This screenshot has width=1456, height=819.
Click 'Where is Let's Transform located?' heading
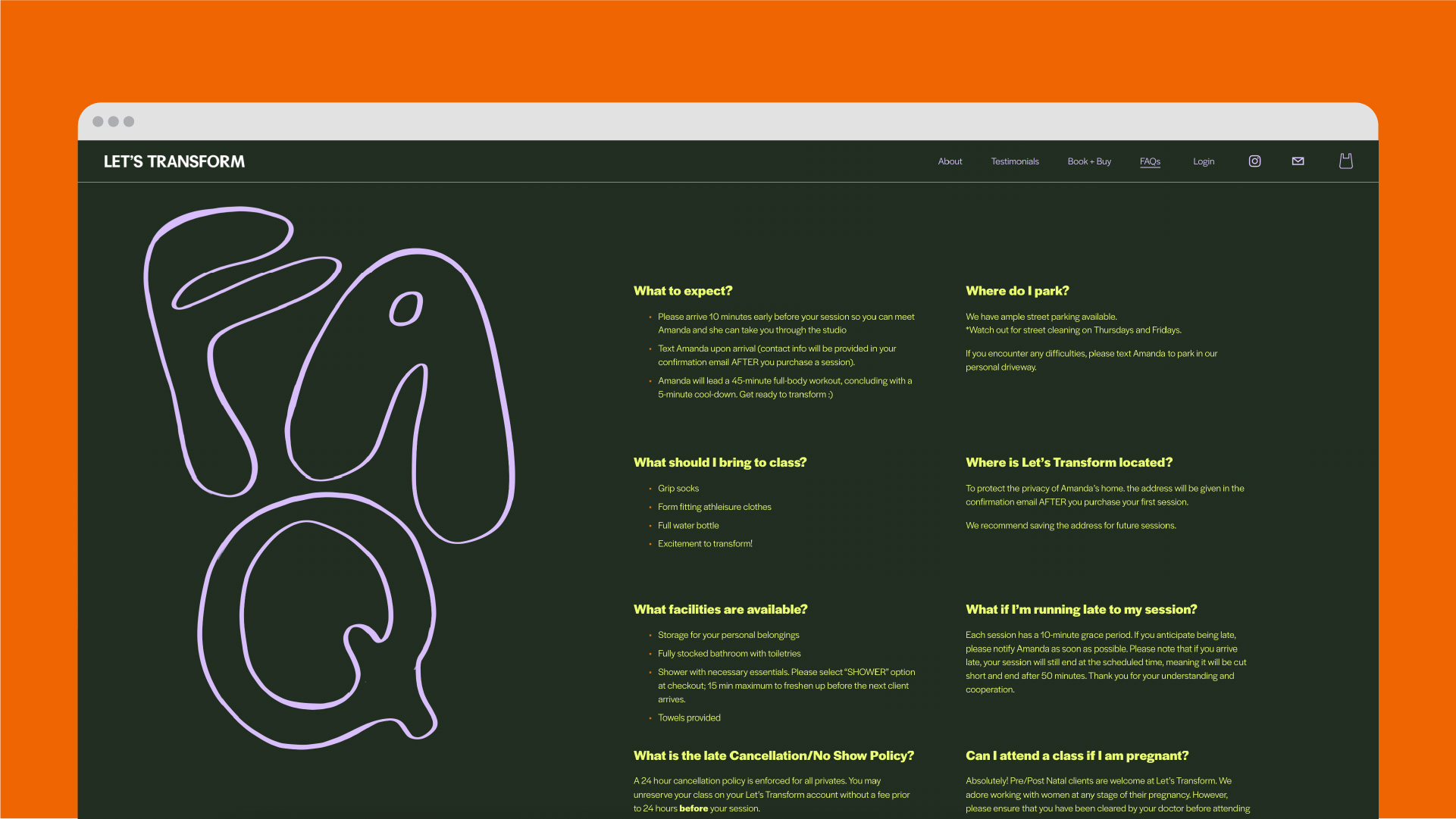coord(1068,462)
